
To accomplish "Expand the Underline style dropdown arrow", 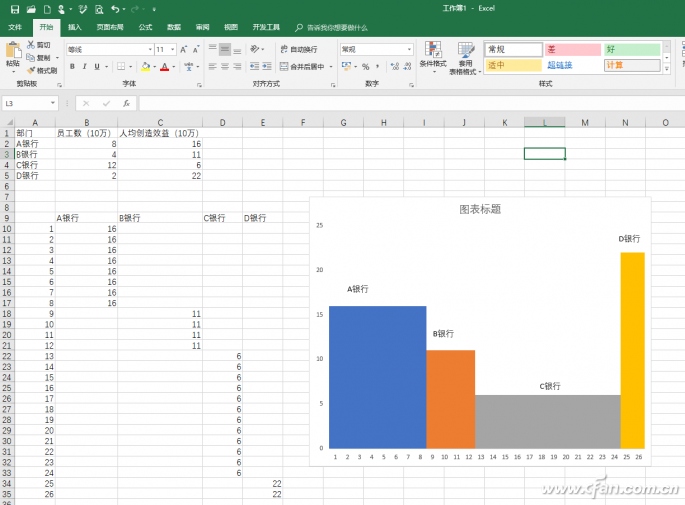I will pos(106,66).
